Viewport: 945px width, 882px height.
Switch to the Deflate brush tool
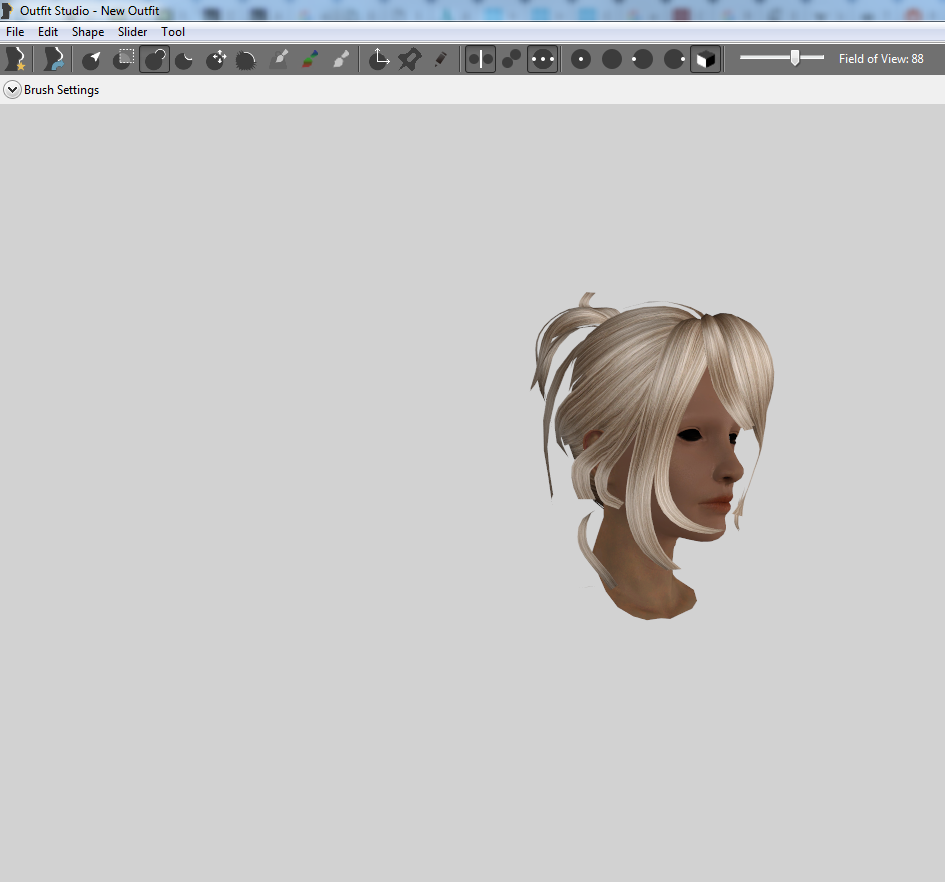(x=184, y=59)
